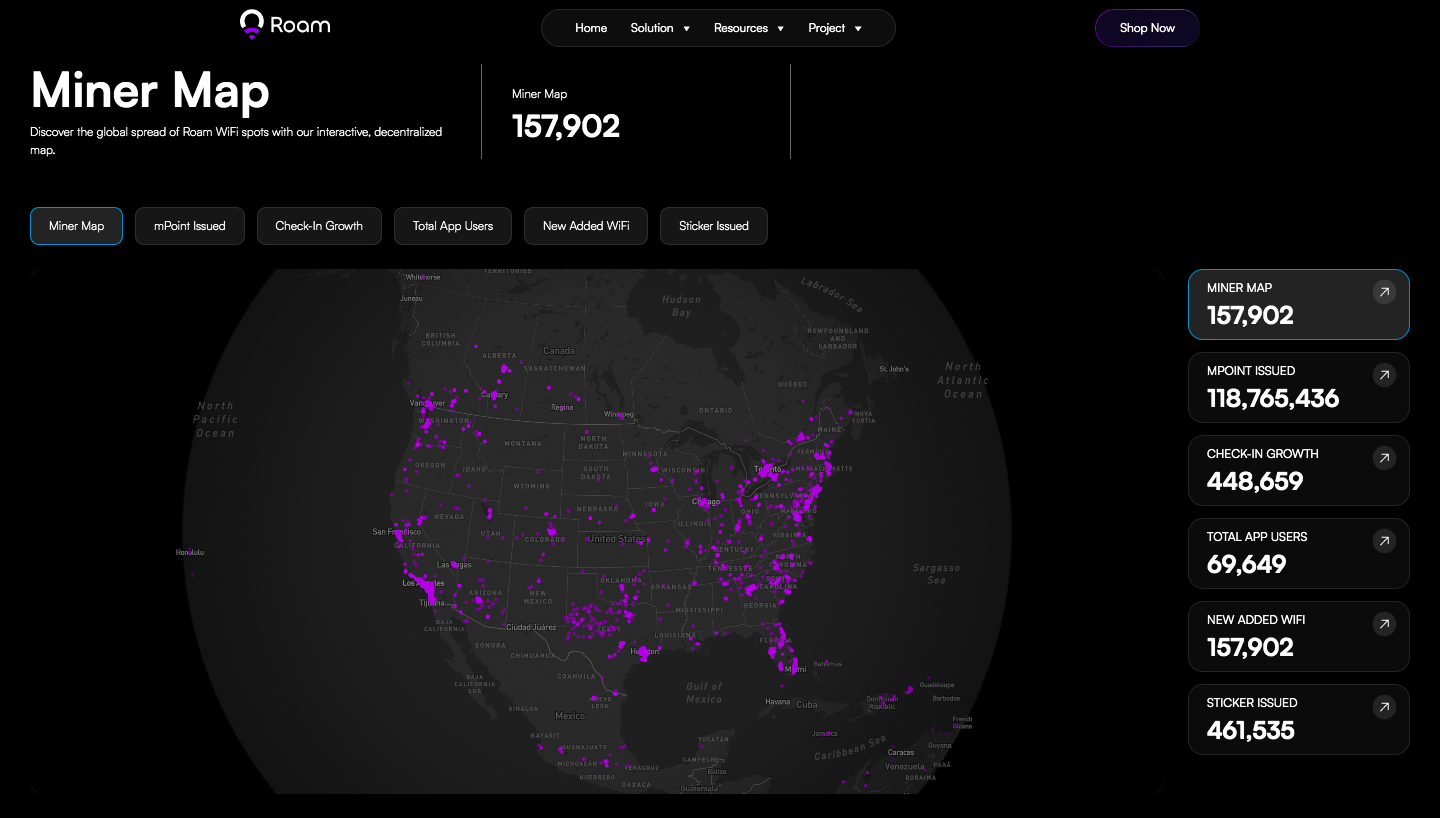Click the Caribbean Sea map label
Screen dimensions: 1440x818
coord(849,747)
